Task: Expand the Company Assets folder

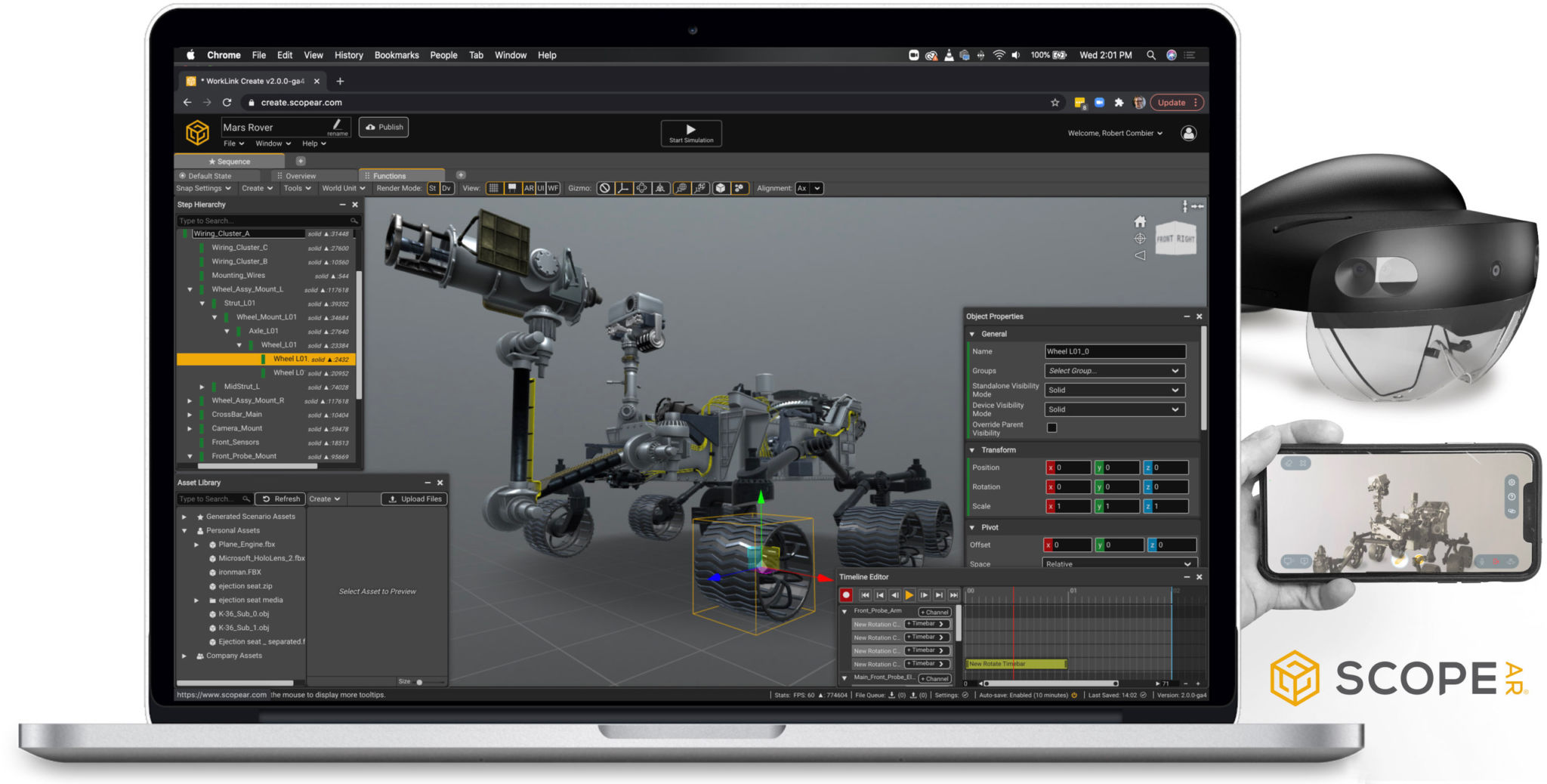Action: (x=184, y=656)
